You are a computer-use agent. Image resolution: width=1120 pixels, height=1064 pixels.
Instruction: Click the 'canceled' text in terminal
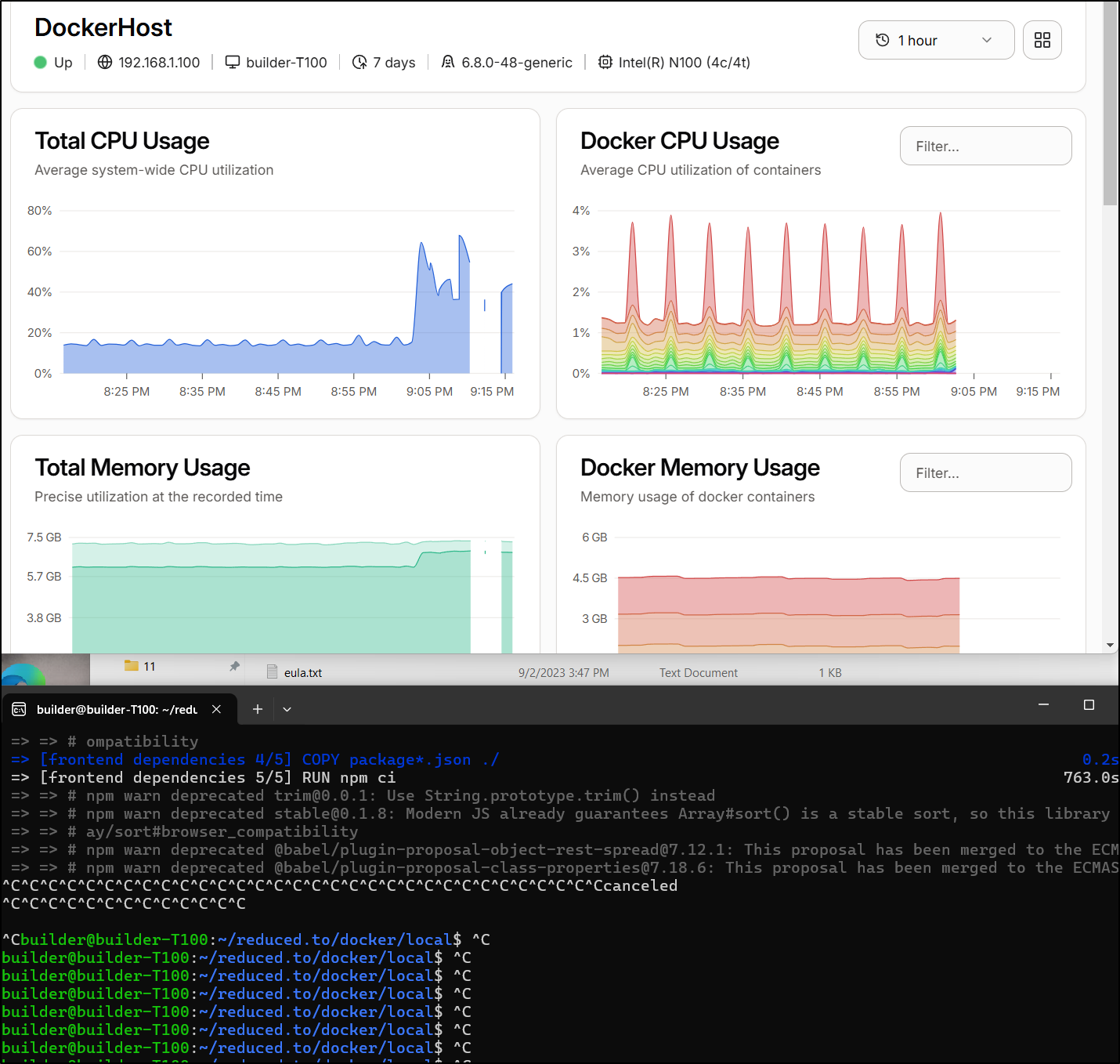pos(640,885)
